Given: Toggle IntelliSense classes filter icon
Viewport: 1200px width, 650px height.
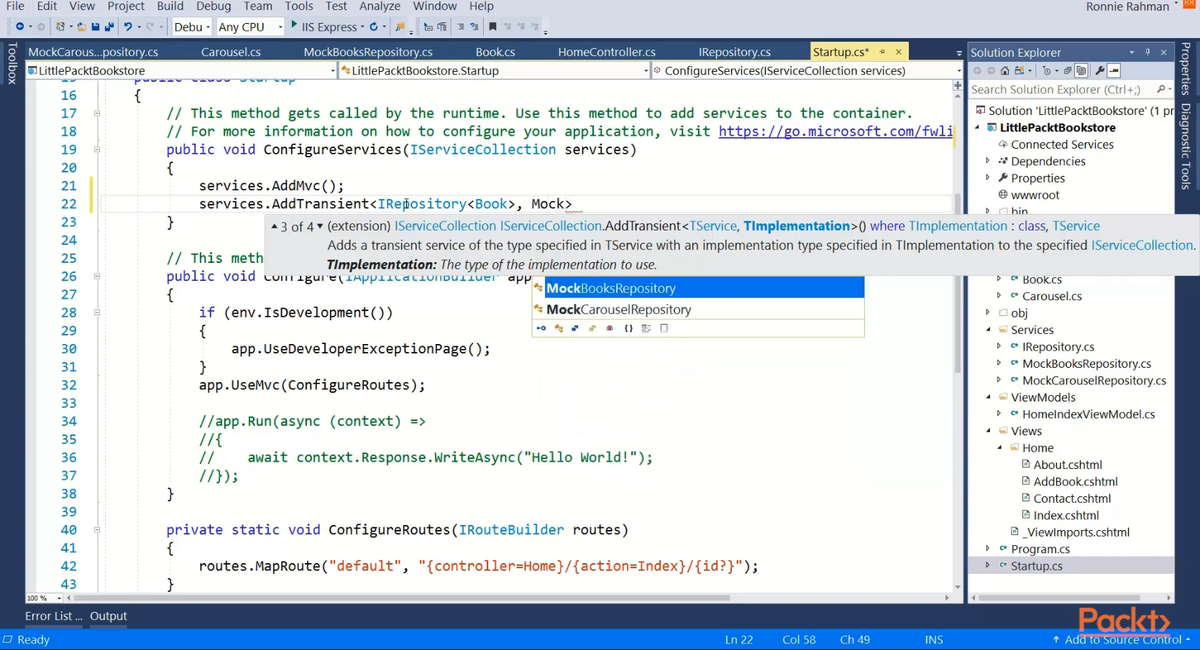Looking at the screenshot, I should point(559,328).
